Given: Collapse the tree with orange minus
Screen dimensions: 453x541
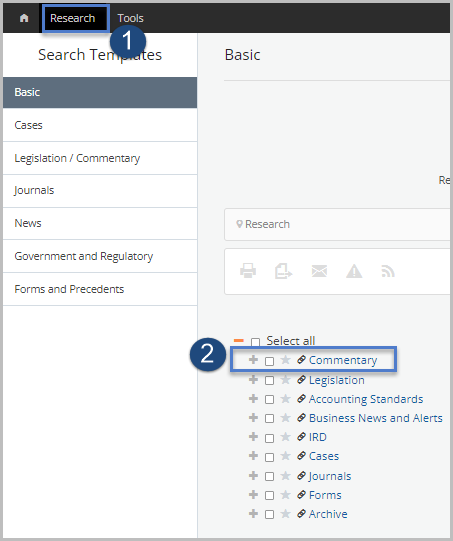Looking at the screenshot, I should (x=239, y=341).
